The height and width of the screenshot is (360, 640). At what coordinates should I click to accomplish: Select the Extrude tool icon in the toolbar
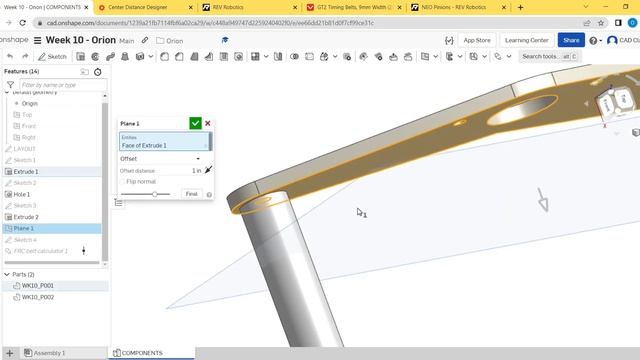[x=81, y=56]
